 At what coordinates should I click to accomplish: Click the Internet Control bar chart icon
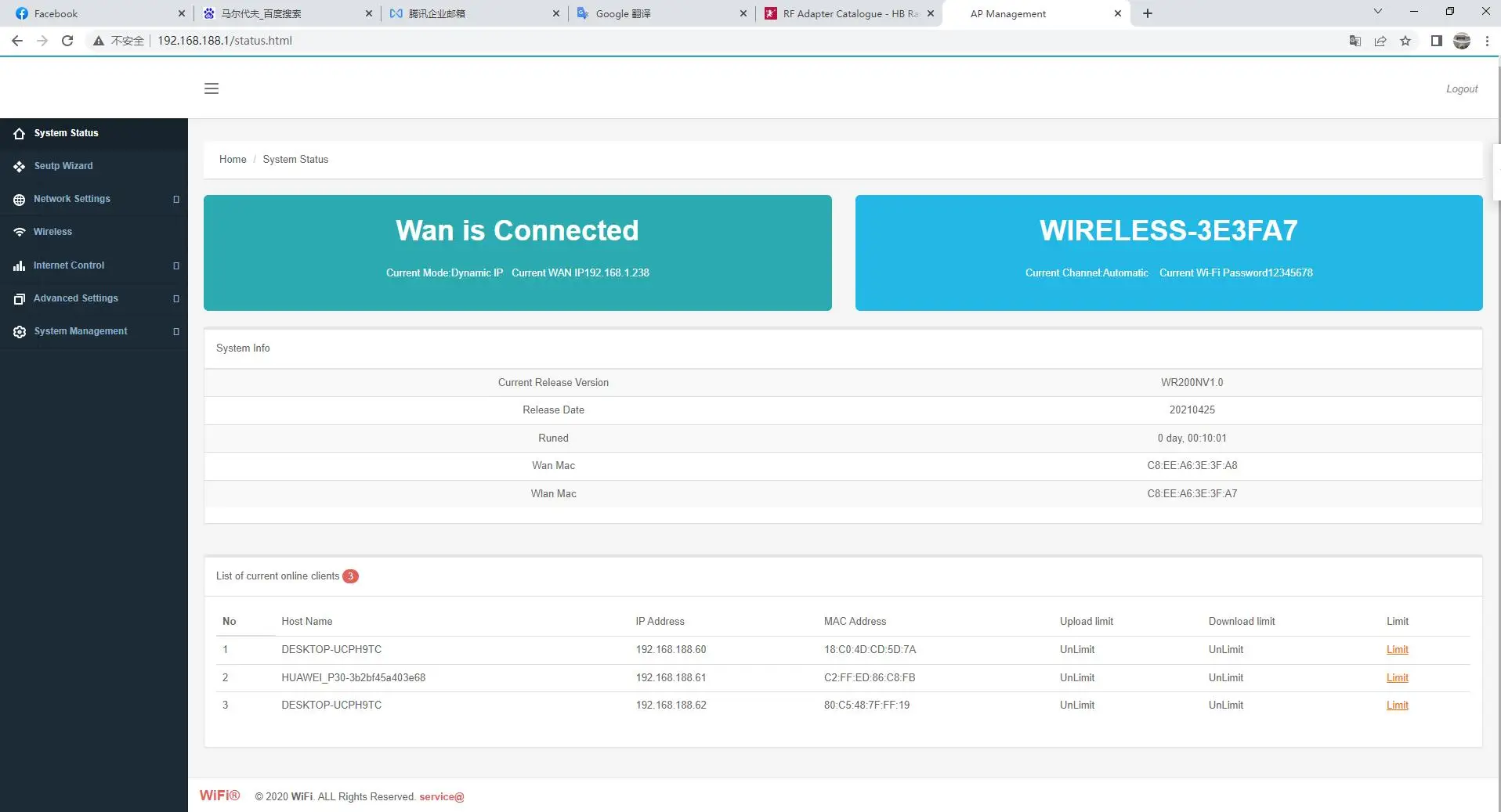[x=20, y=266]
